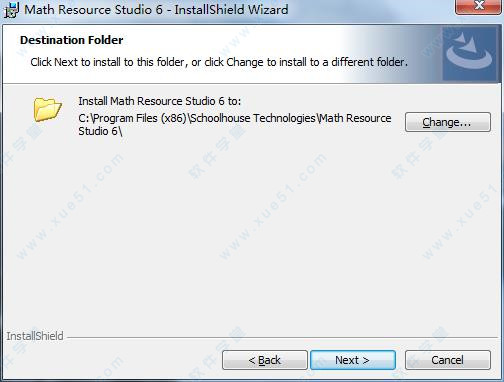
Task: Continue the installation with Next
Action: point(353,360)
